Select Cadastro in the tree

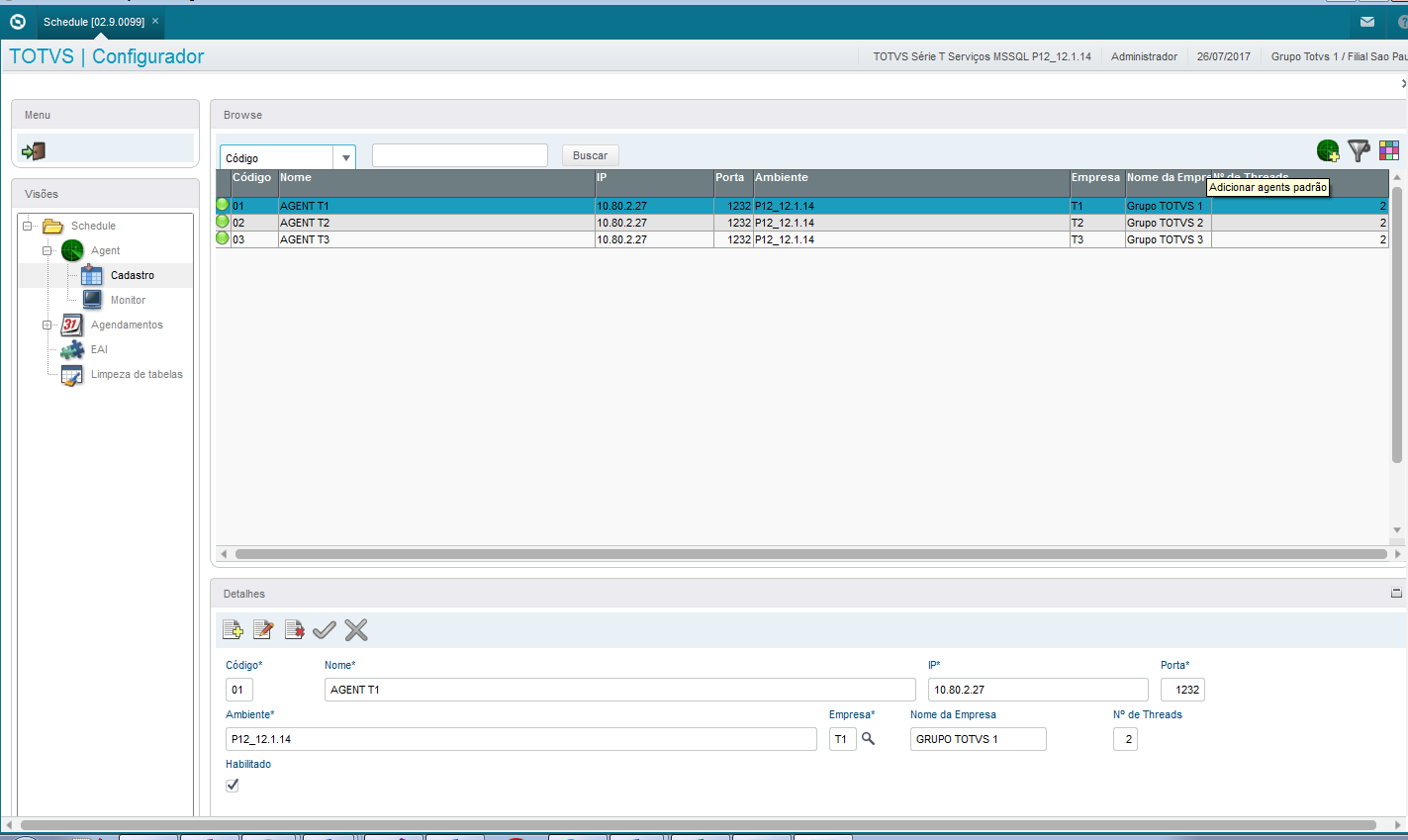[x=133, y=275]
